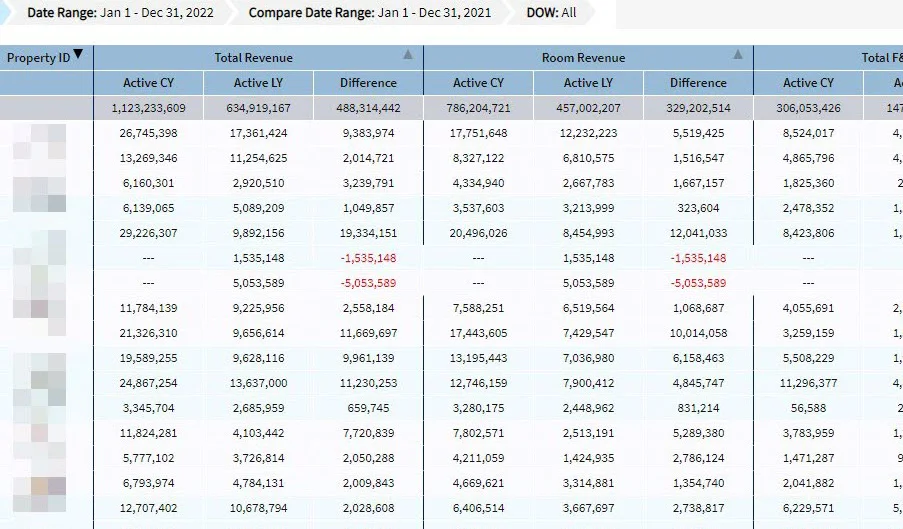Click Total Revenue cell 29,226,307
The width and height of the screenshot is (903, 529).
149,233
